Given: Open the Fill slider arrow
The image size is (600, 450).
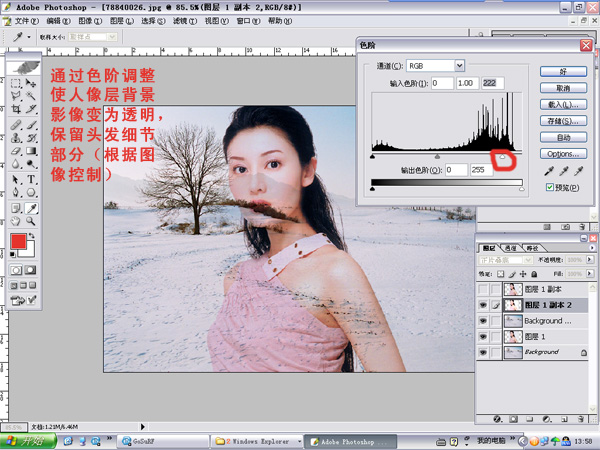Looking at the screenshot, I should 590,274.
